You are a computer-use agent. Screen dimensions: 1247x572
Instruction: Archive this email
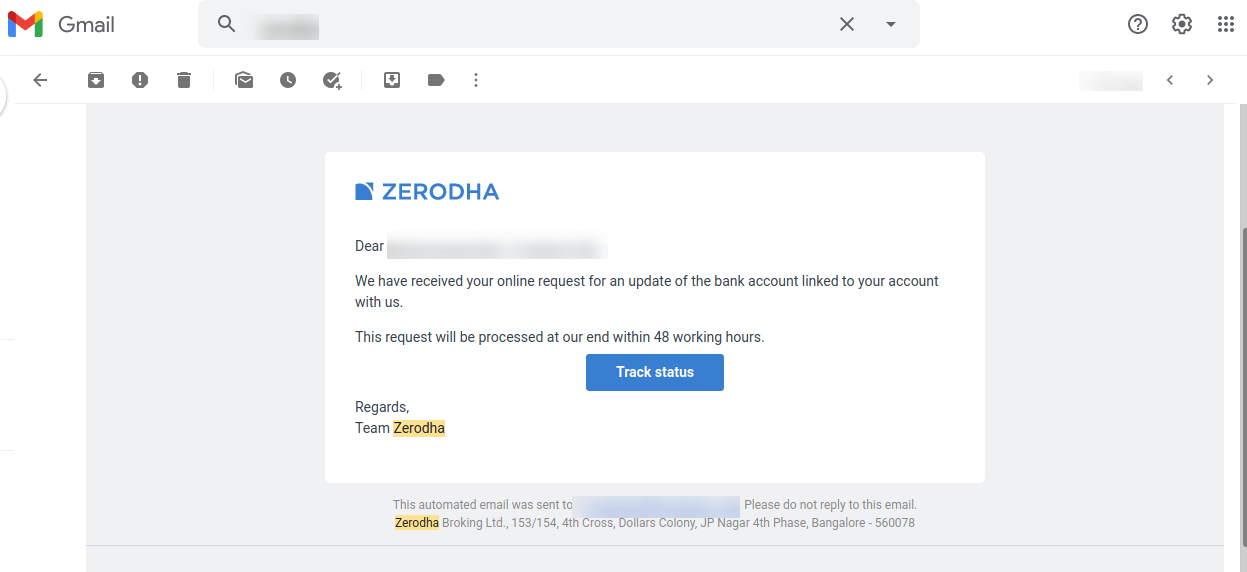point(96,80)
